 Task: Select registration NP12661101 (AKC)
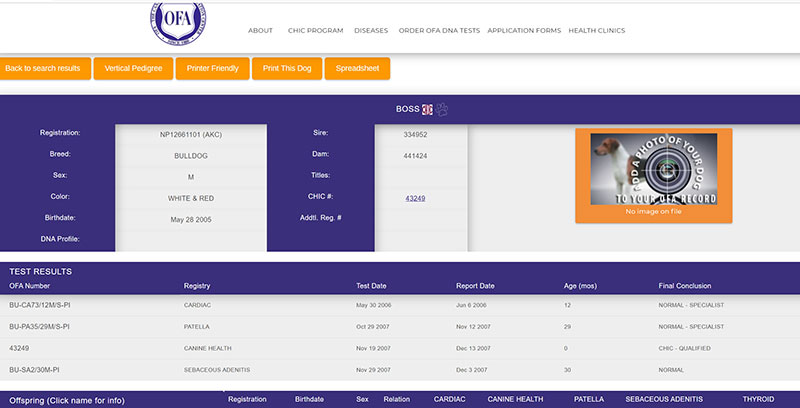pos(191,135)
